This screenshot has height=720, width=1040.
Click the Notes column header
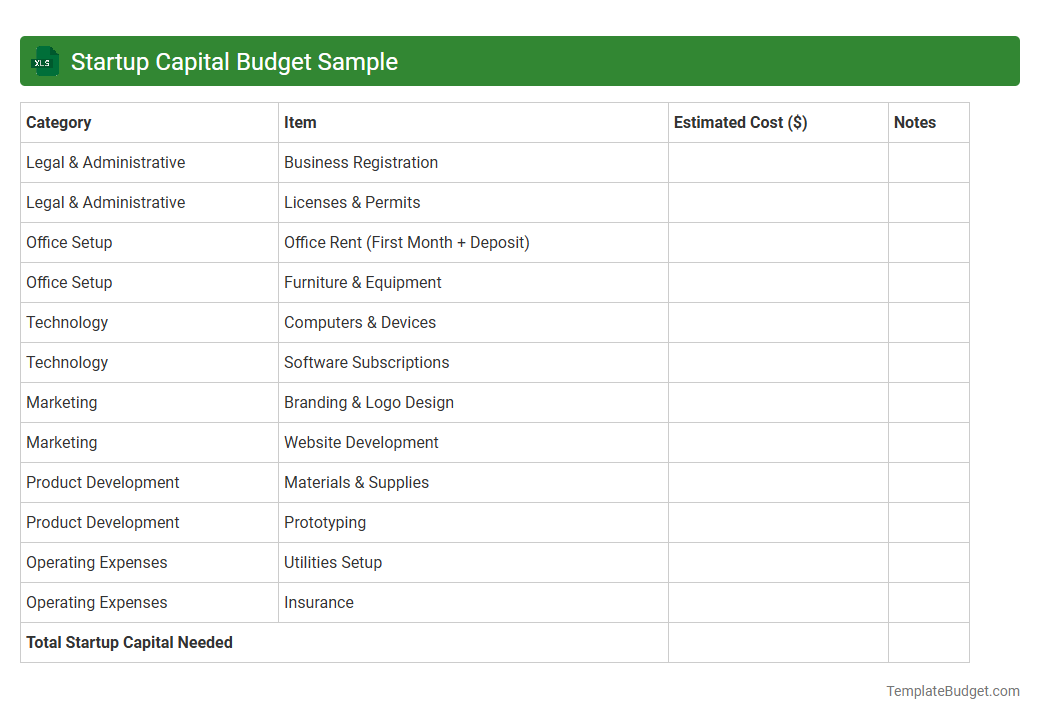tap(915, 122)
